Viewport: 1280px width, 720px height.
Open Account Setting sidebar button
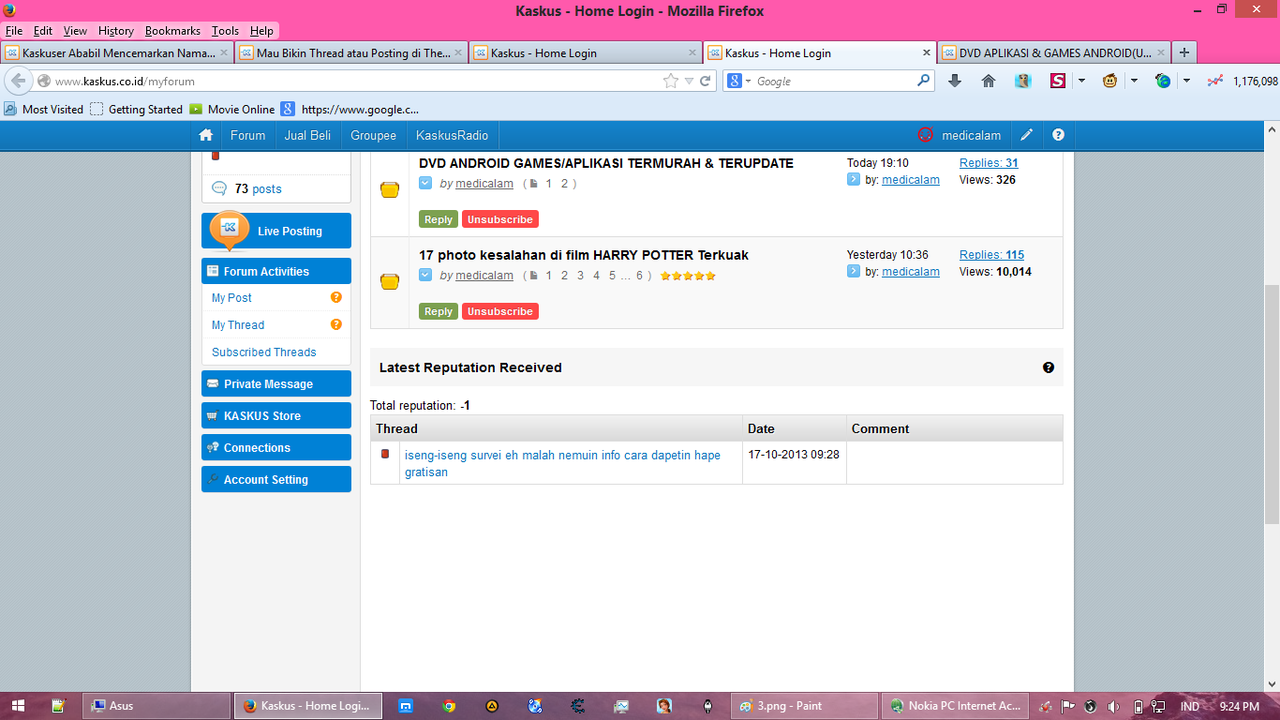(276, 480)
